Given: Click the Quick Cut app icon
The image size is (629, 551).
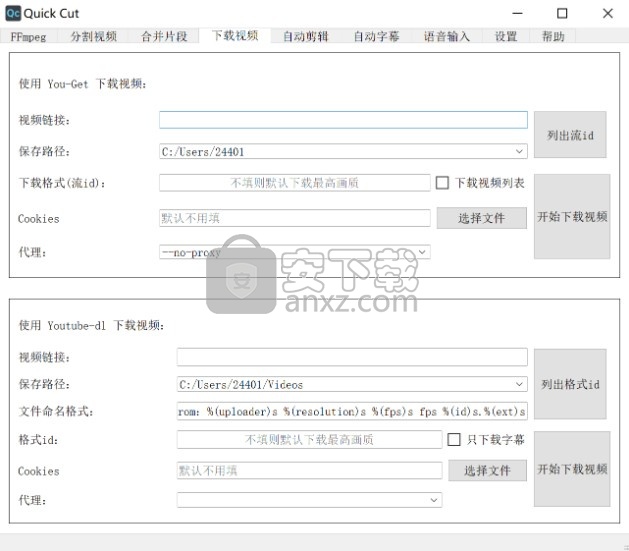Looking at the screenshot, I should click(x=13, y=13).
